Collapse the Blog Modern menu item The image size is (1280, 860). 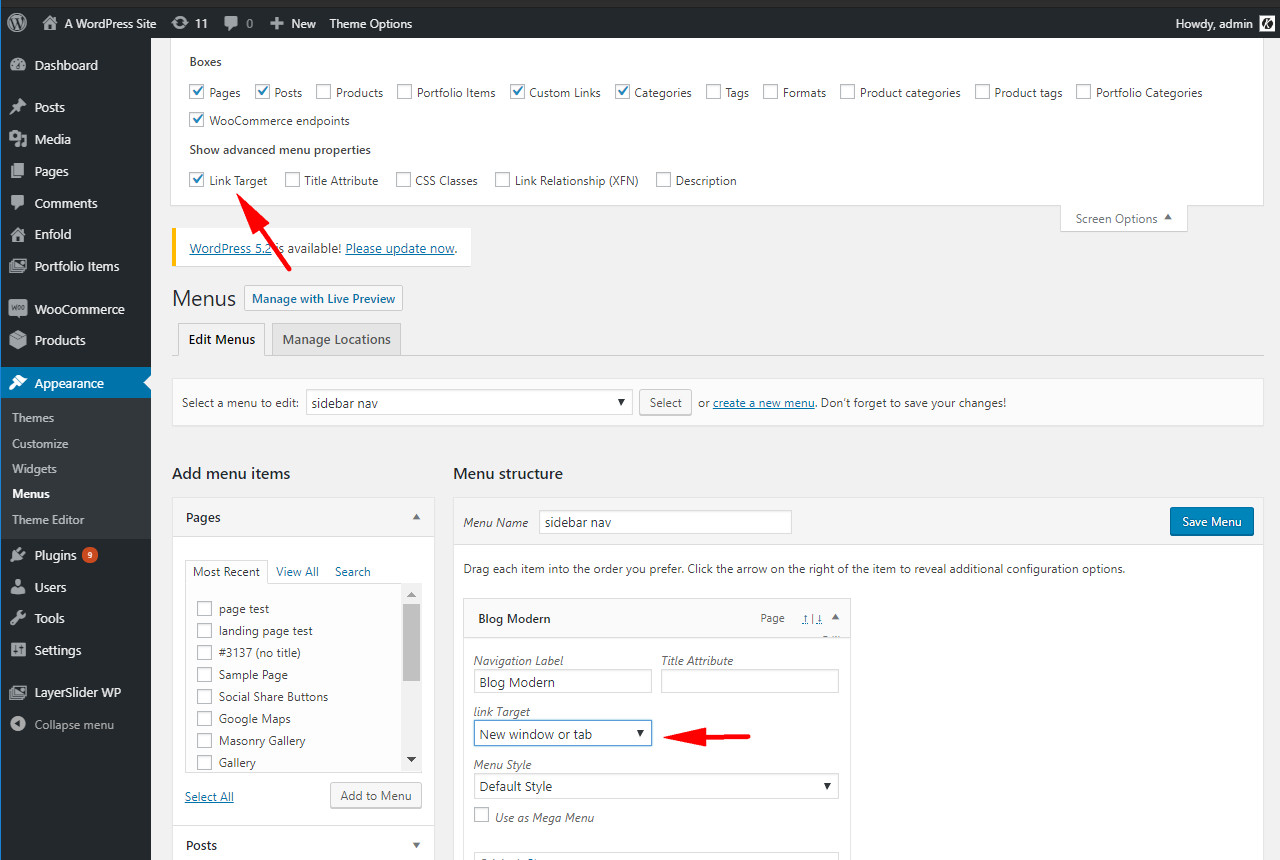[836, 618]
